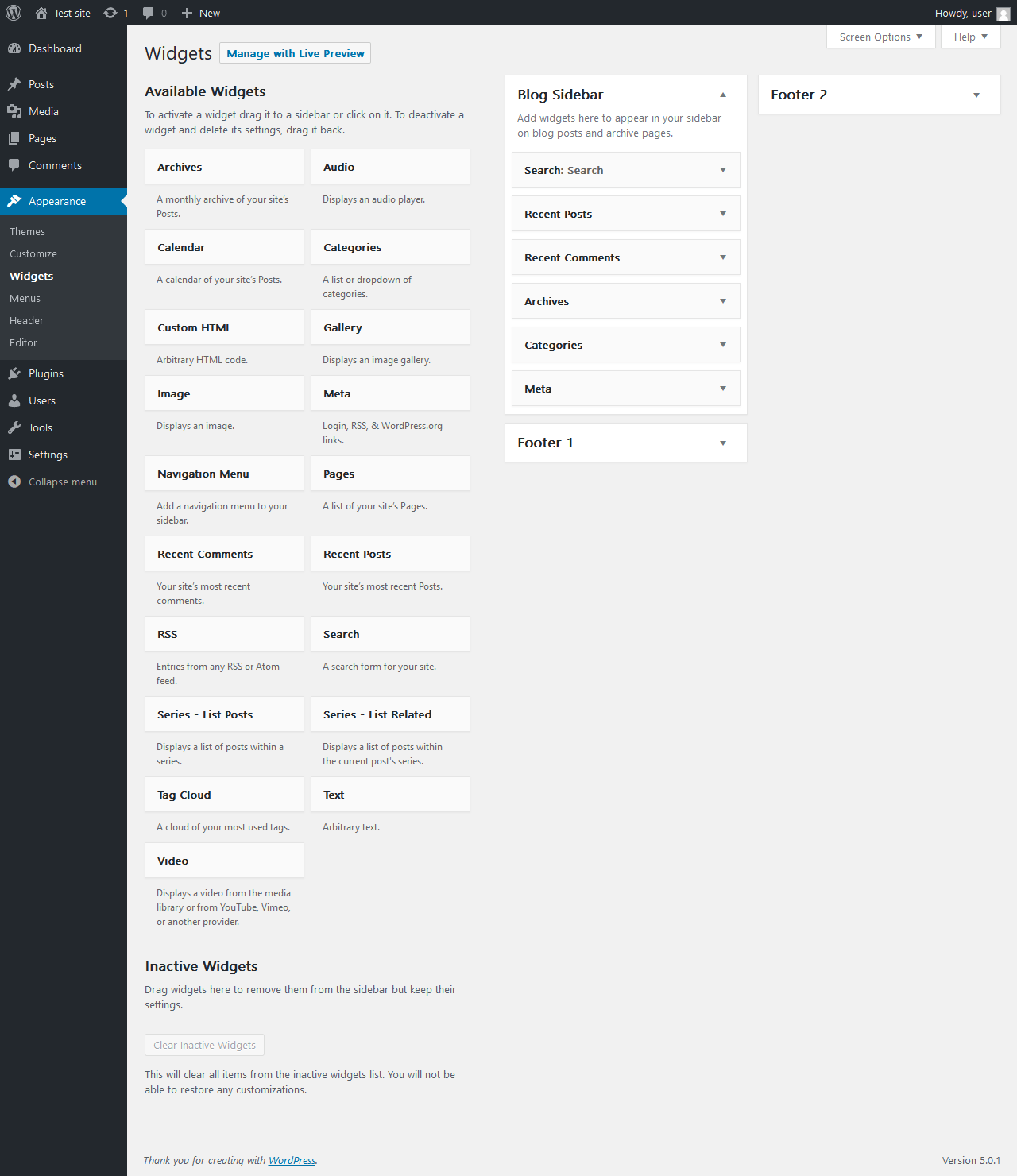The height and width of the screenshot is (1176, 1017).
Task: Open the WordPress link in footer
Action: pos(292,1160)
